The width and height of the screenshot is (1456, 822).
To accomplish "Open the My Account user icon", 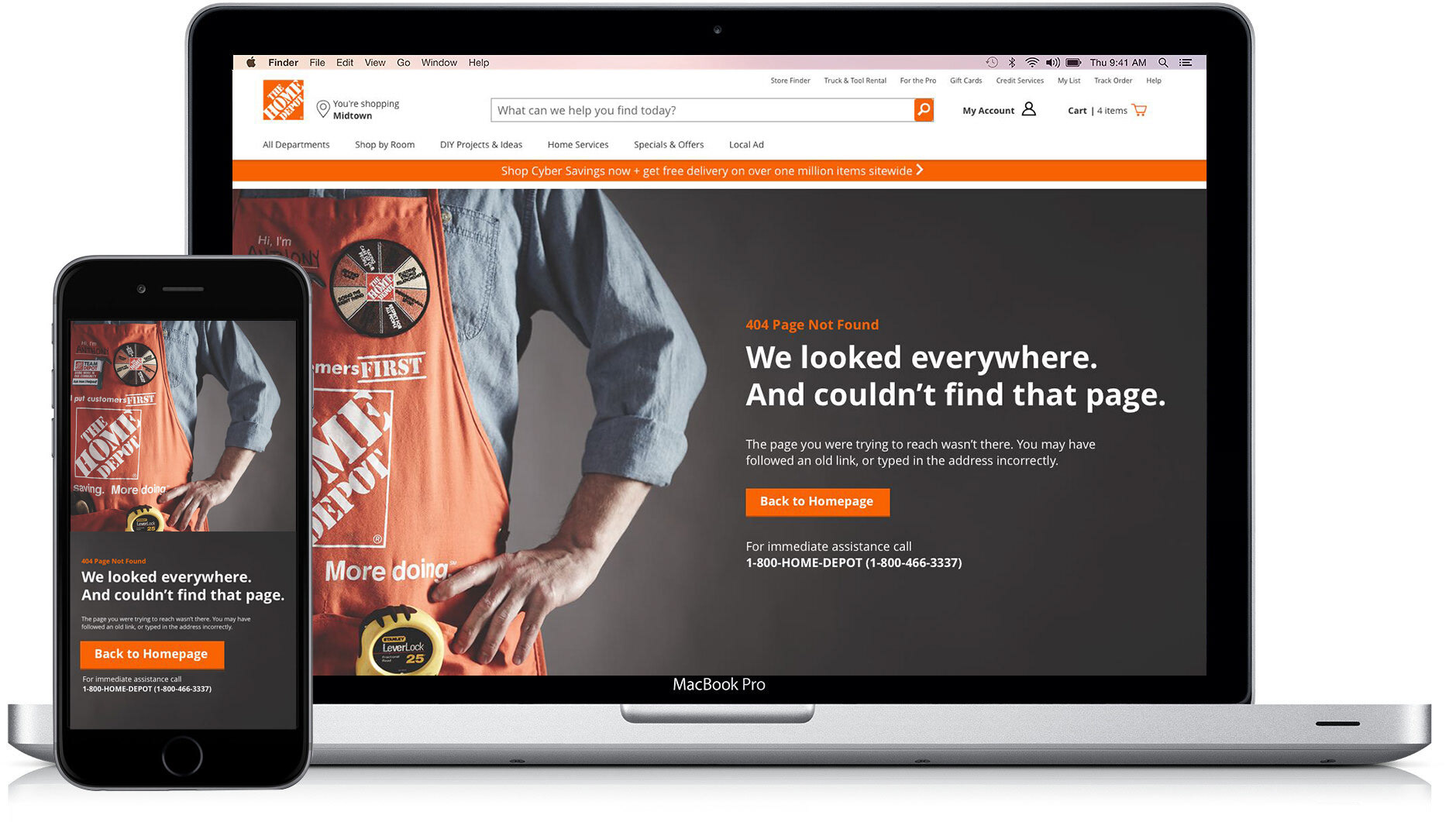I will 1028,109.
